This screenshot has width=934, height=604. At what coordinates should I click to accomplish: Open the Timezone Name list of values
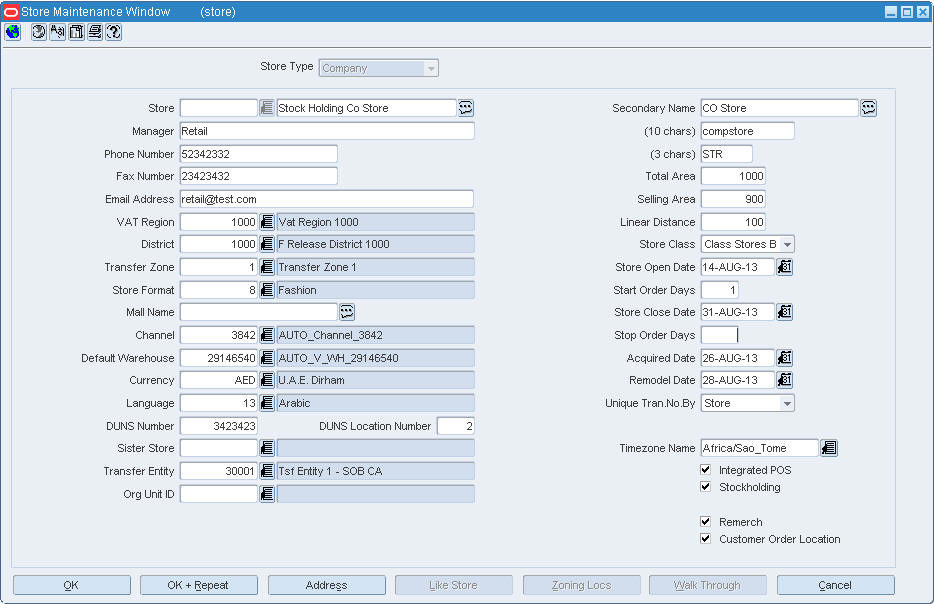coord(829,448)
